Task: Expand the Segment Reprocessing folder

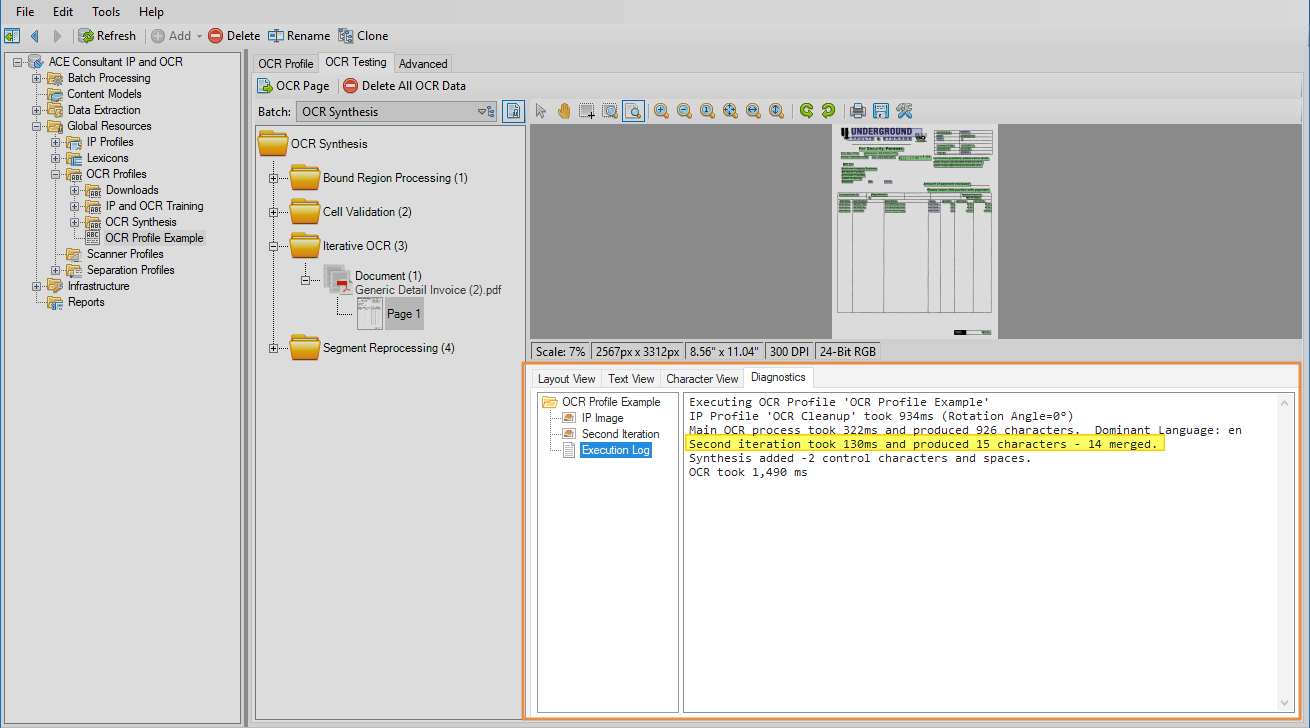Action: 273,348
